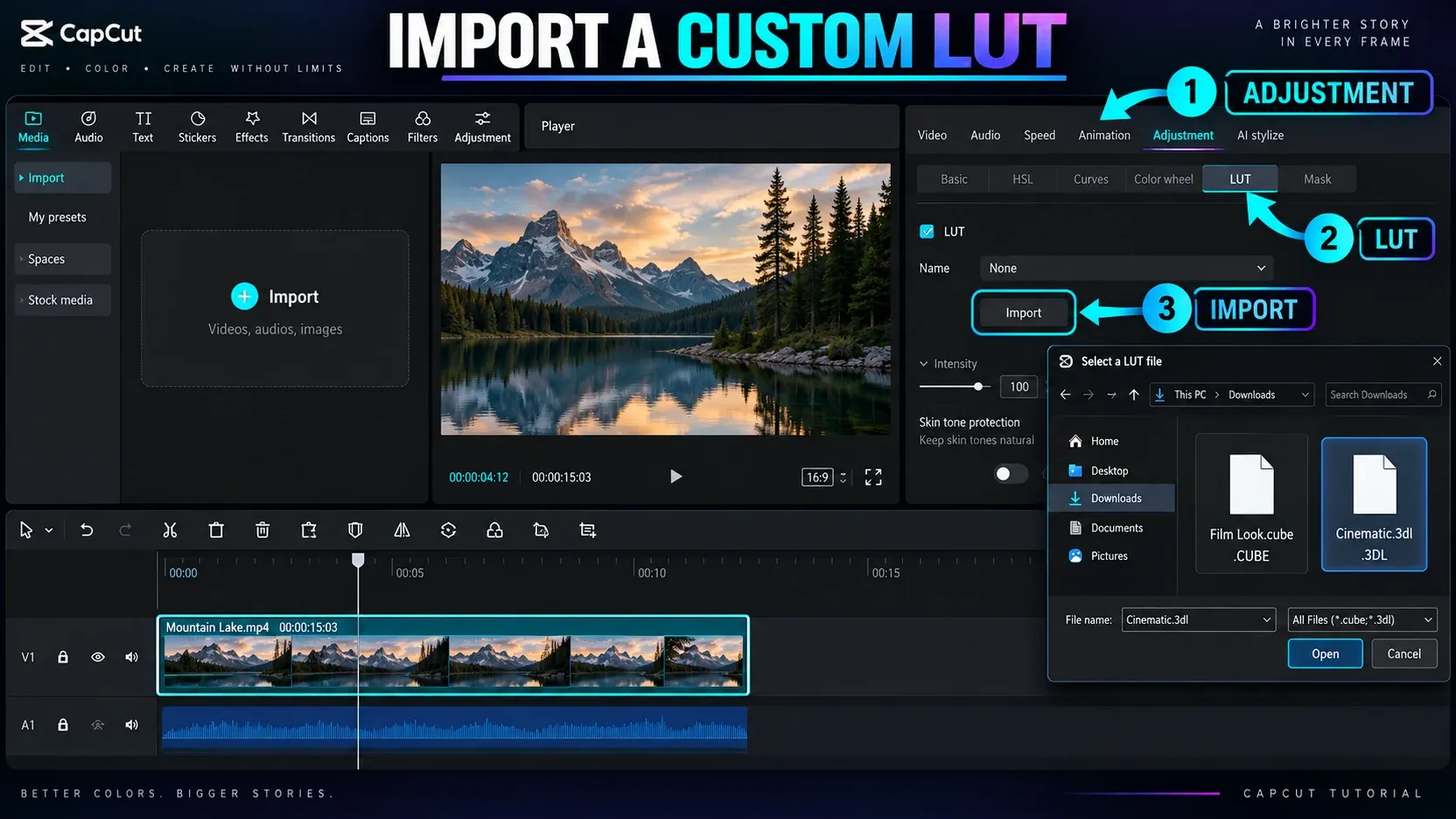Click the Intensity value field 100
This screenshot has height=819, width=1456.
1019,387
